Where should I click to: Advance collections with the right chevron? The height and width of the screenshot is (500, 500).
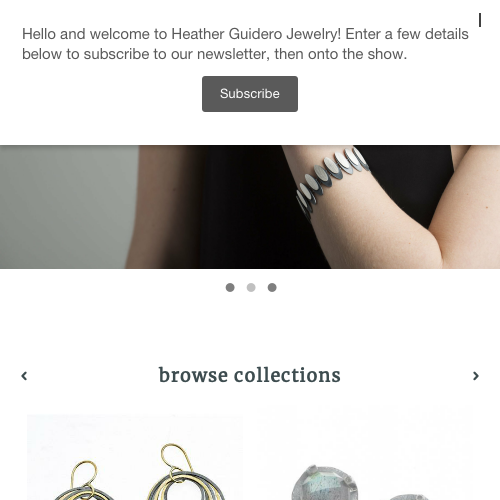[x=476, y=376]
